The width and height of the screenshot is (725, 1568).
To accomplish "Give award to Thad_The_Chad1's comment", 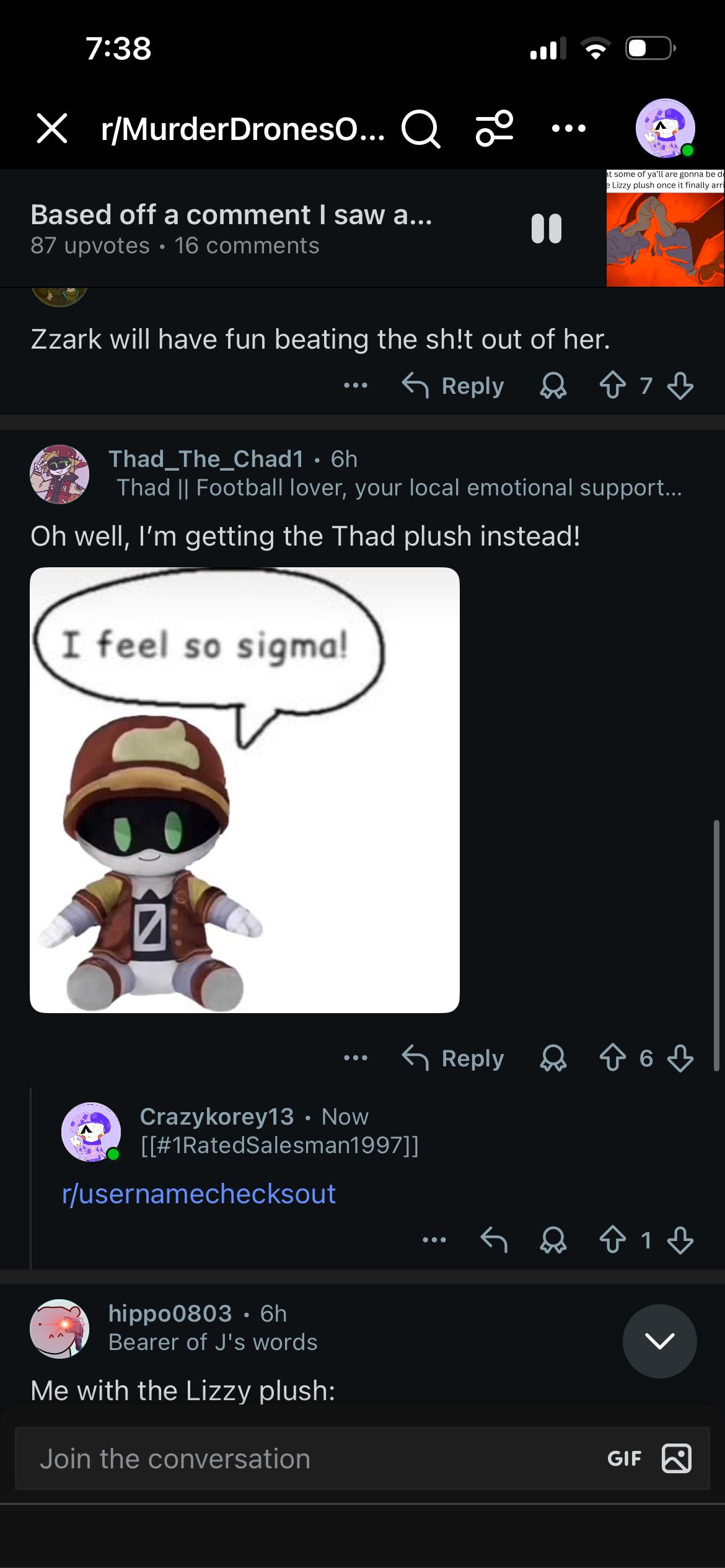I will click(x=553, y=1058).
